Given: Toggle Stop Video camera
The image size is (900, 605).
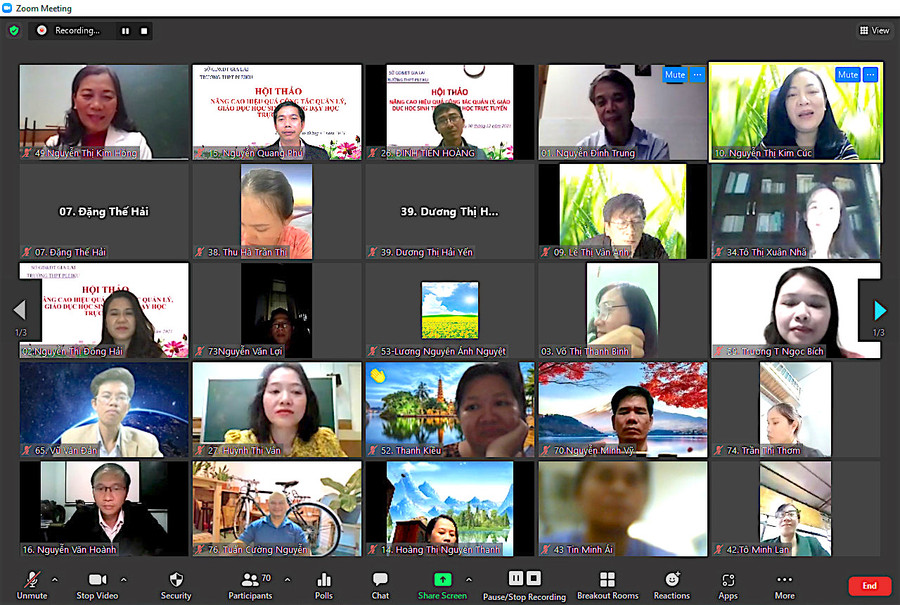Looking at the screenshot, I should coord(97,580).
